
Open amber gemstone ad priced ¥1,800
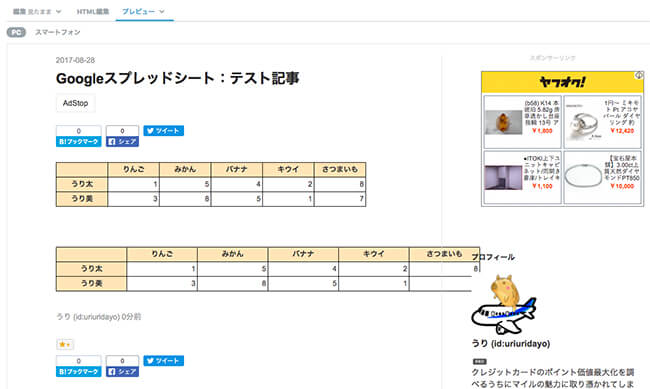click(x=522, y=122)
